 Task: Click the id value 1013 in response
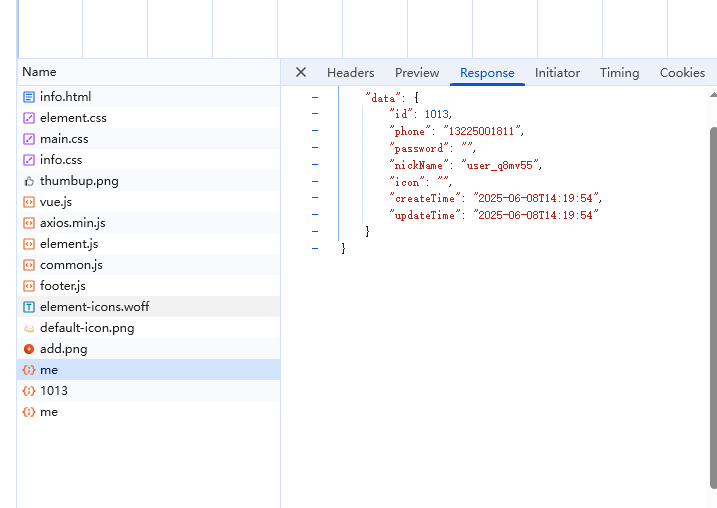pyautogui.click(x=436, y=114)
